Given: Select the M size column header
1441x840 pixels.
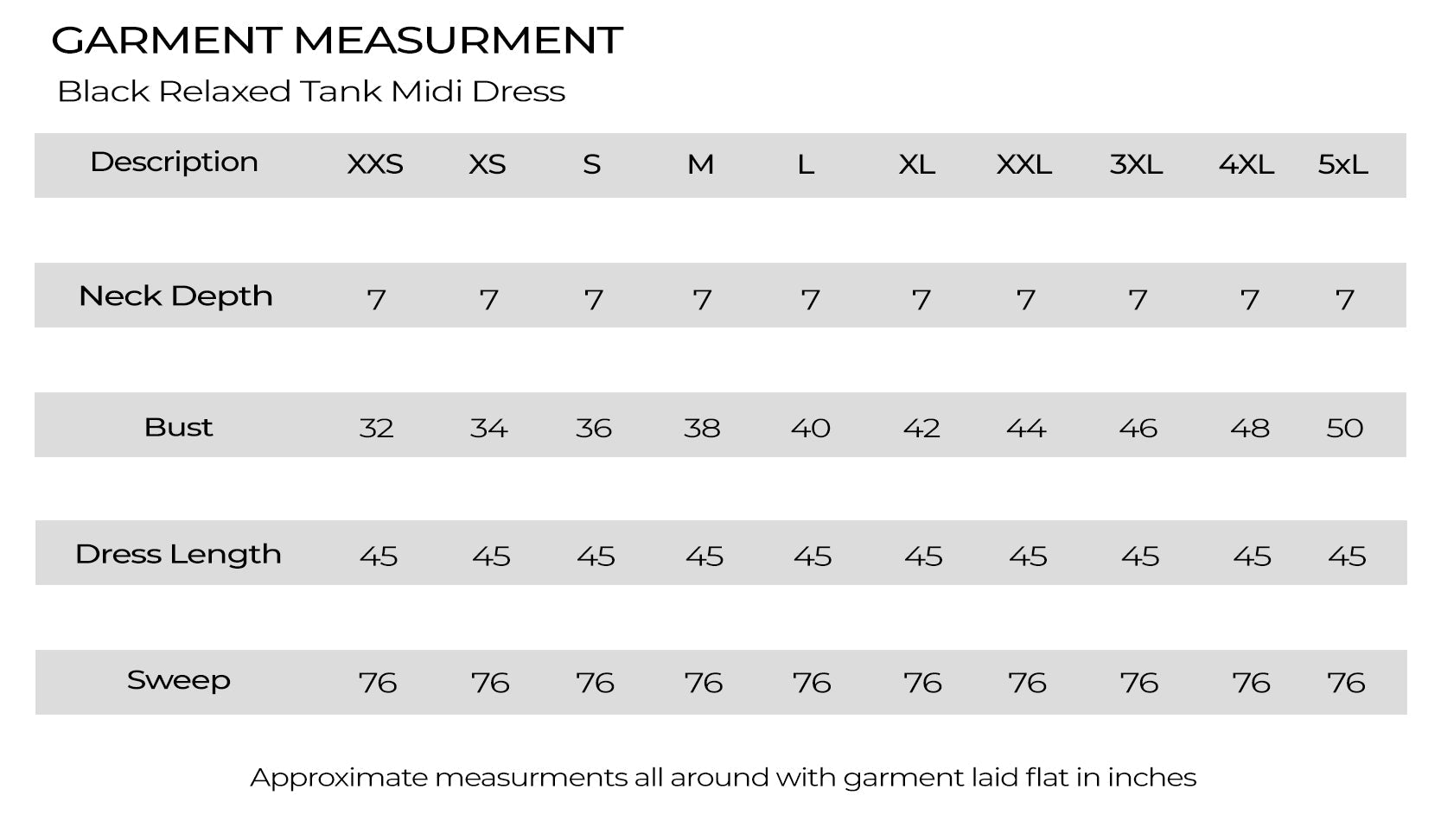Looking at the screenshot, I should [700, 164].
